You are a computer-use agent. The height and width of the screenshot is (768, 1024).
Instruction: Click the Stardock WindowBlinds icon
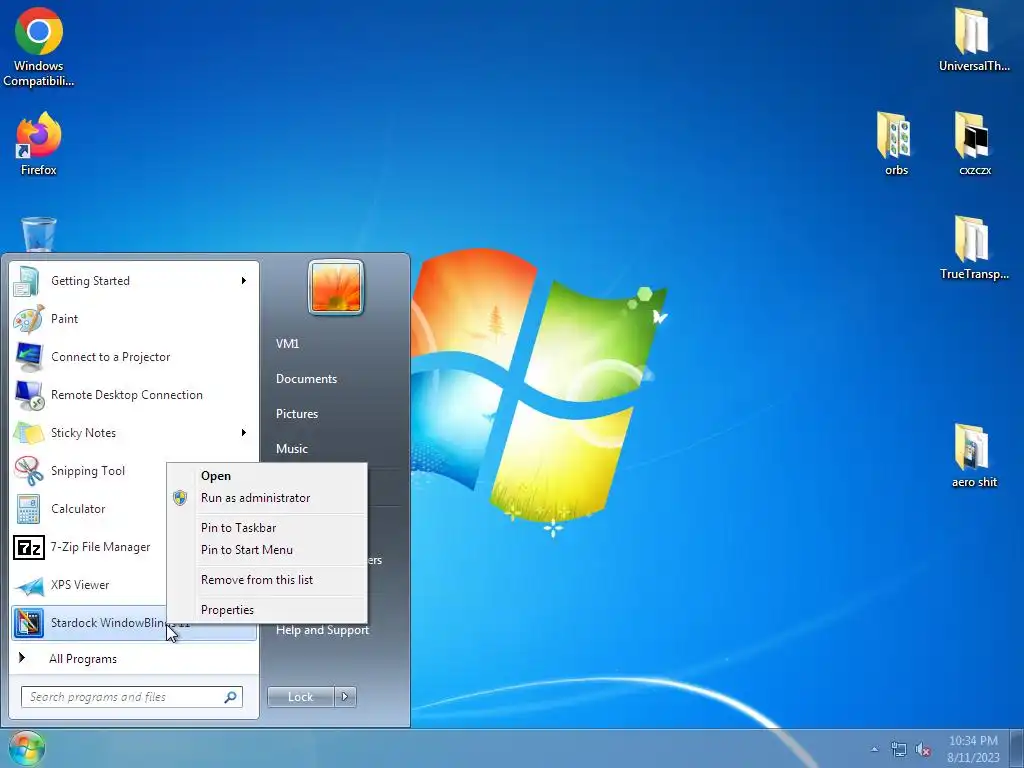tap(29, 623)
